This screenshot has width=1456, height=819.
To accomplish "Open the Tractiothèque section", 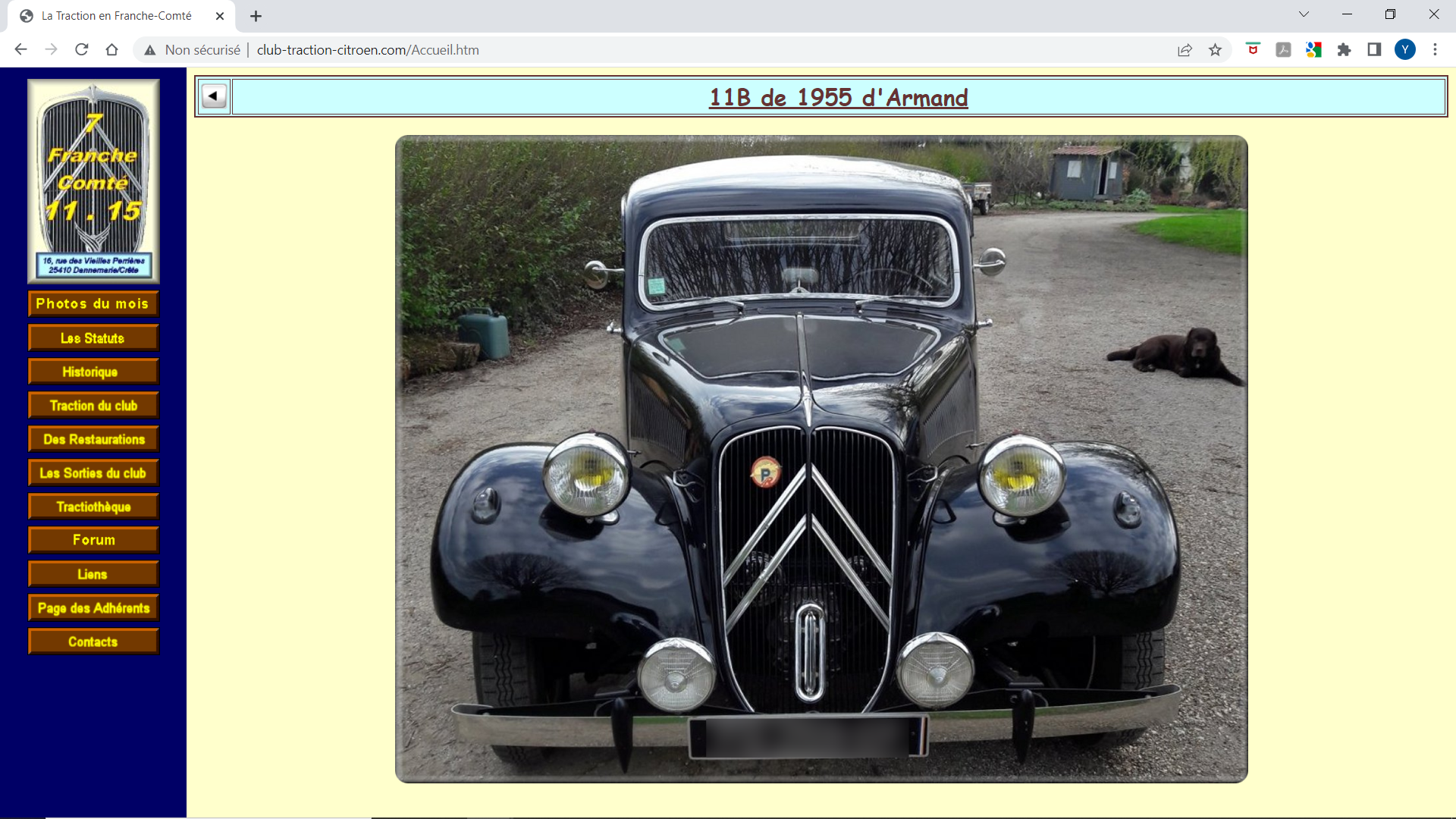I will click(93, 507).
